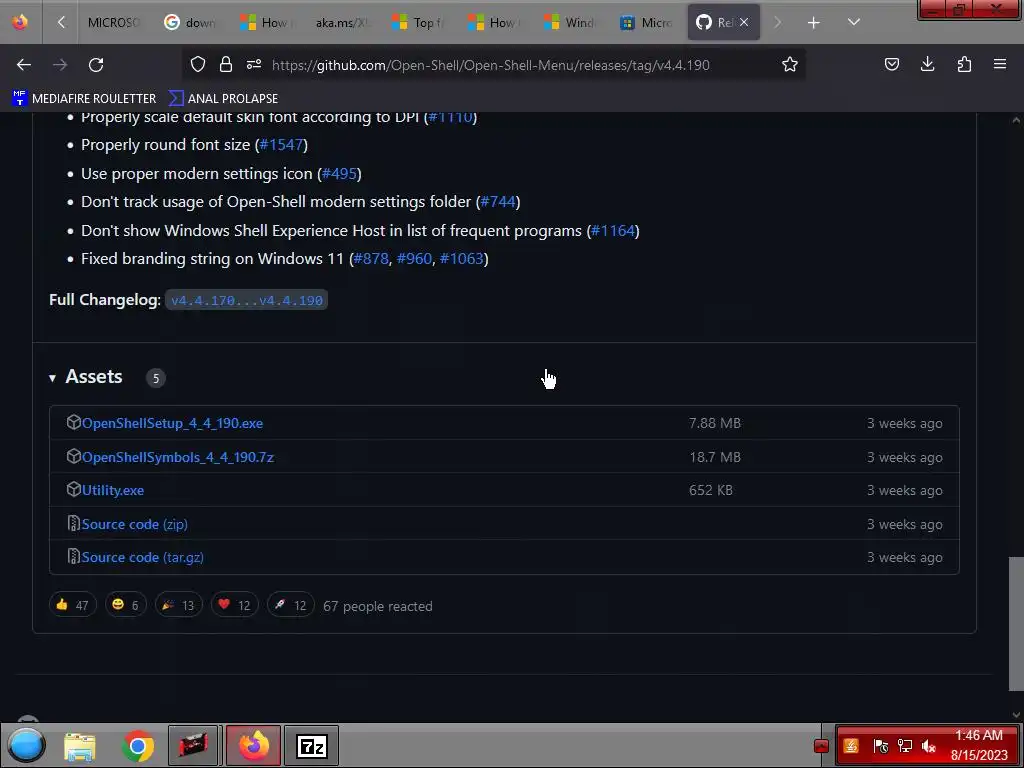1024x768 pixels.
Task: Click the scrollbar down arrow
Action: [1016, 715]
